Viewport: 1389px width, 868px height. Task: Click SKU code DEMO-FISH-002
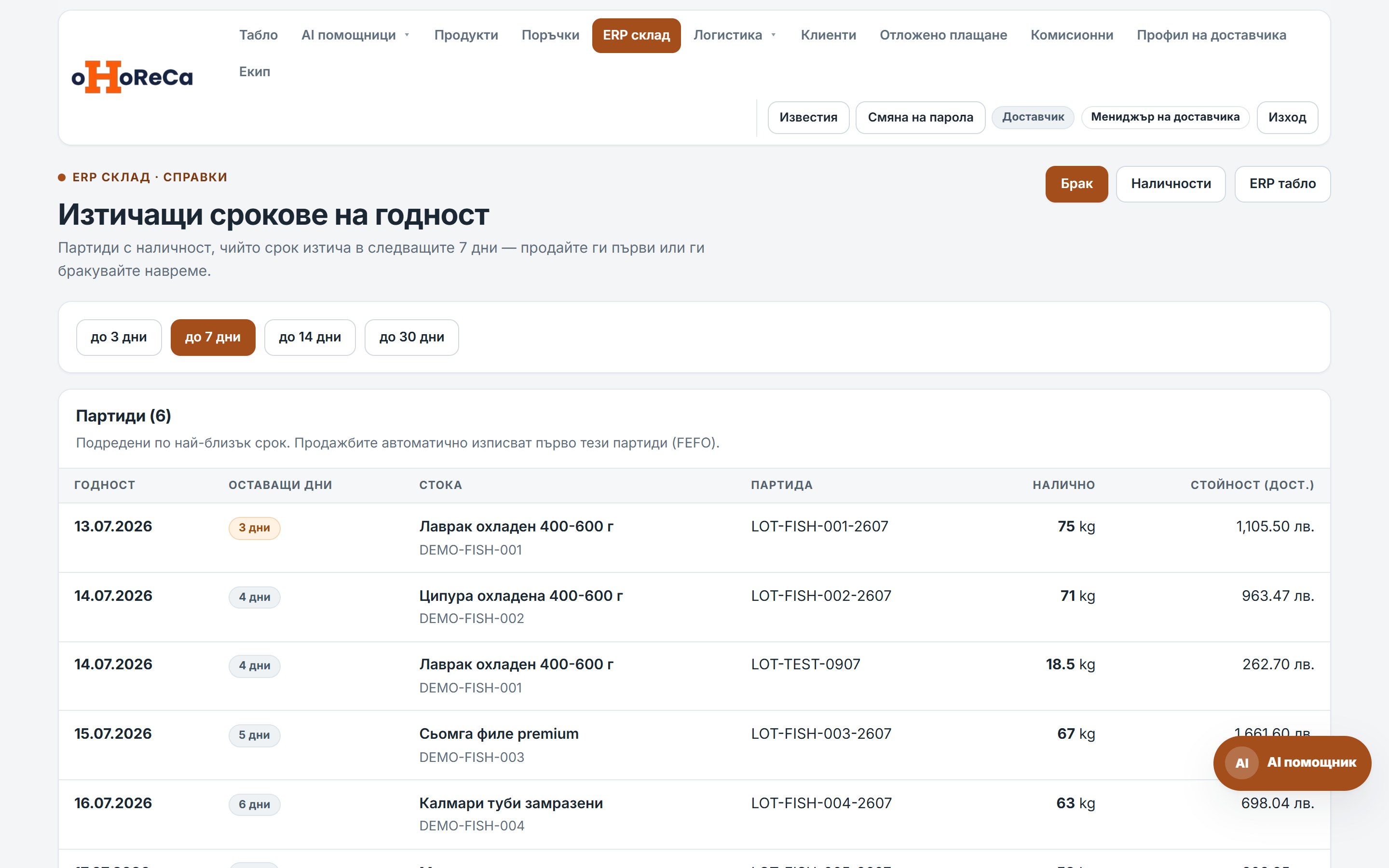(471, 618)
